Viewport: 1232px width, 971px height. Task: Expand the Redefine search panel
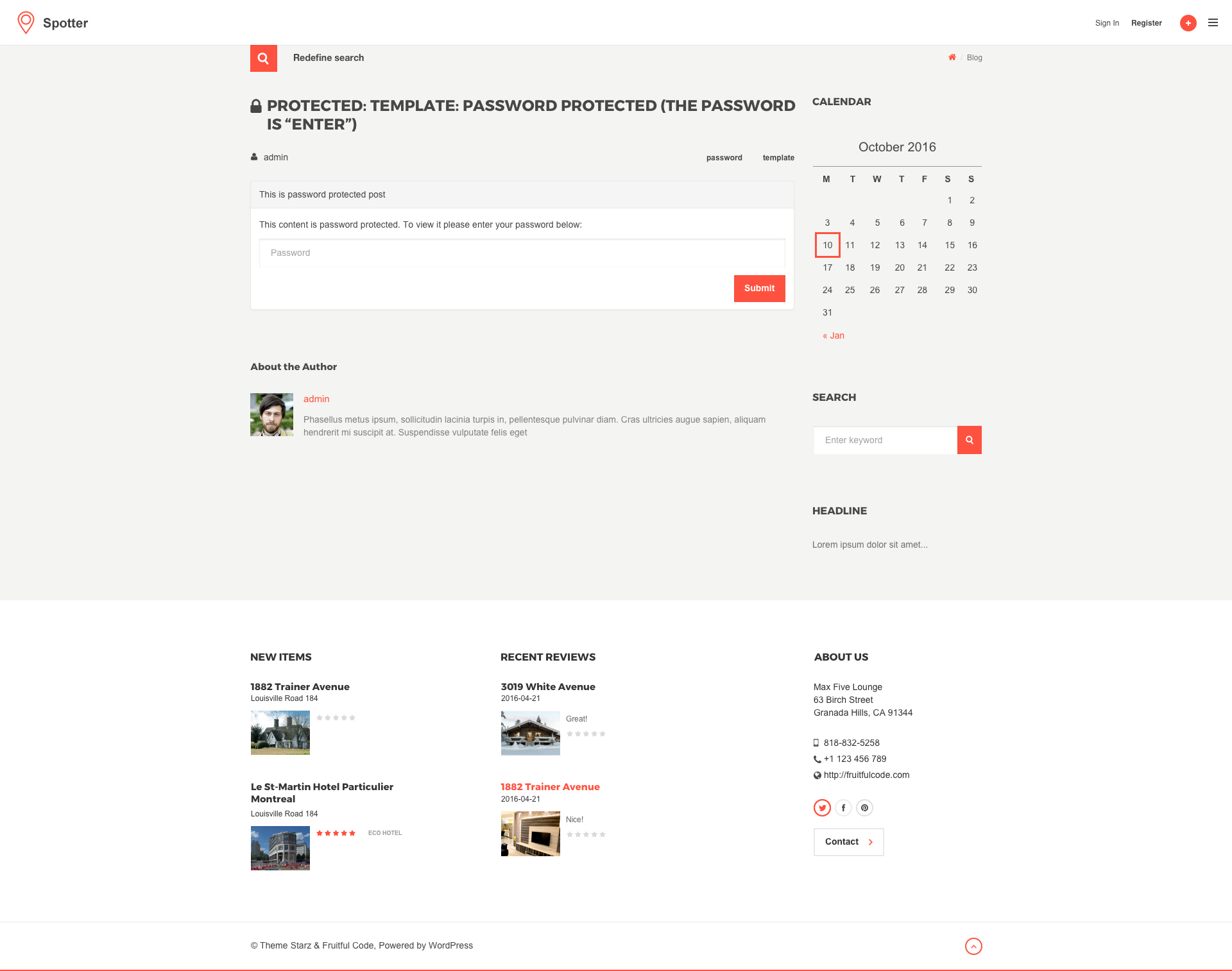(x=329, y=58)
